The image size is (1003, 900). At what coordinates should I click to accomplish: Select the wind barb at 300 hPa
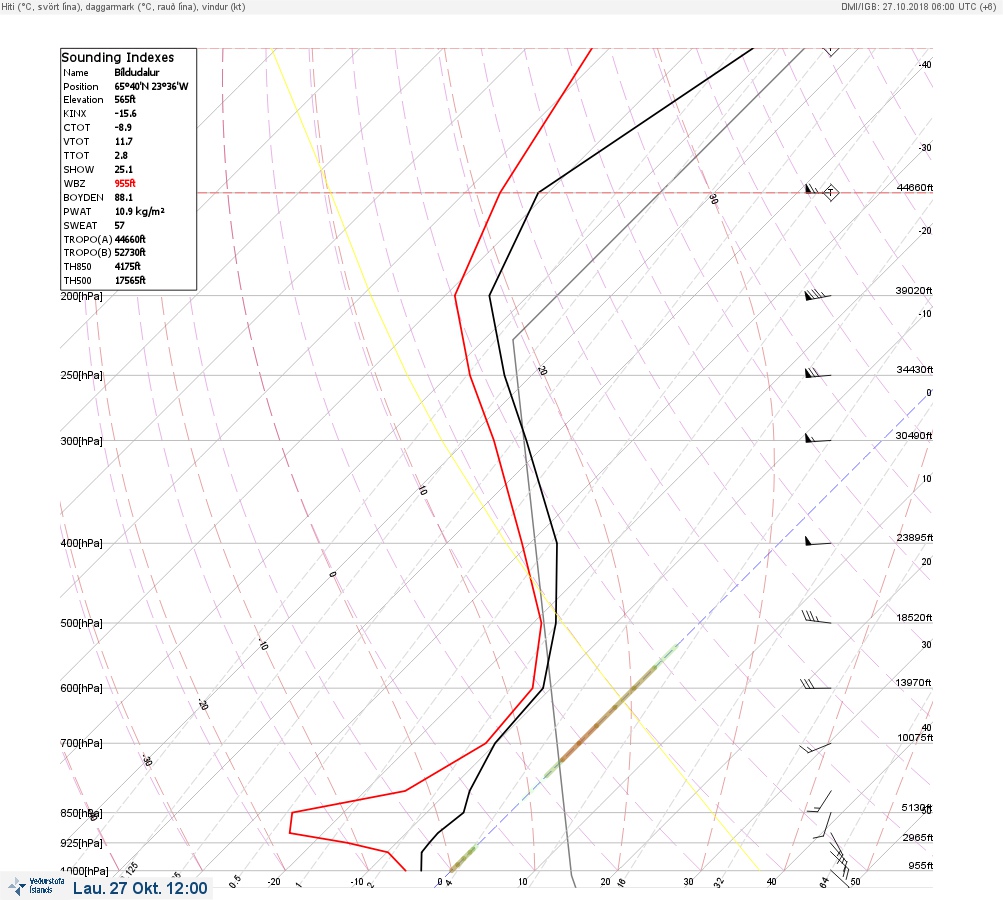(x=817, y=439)
